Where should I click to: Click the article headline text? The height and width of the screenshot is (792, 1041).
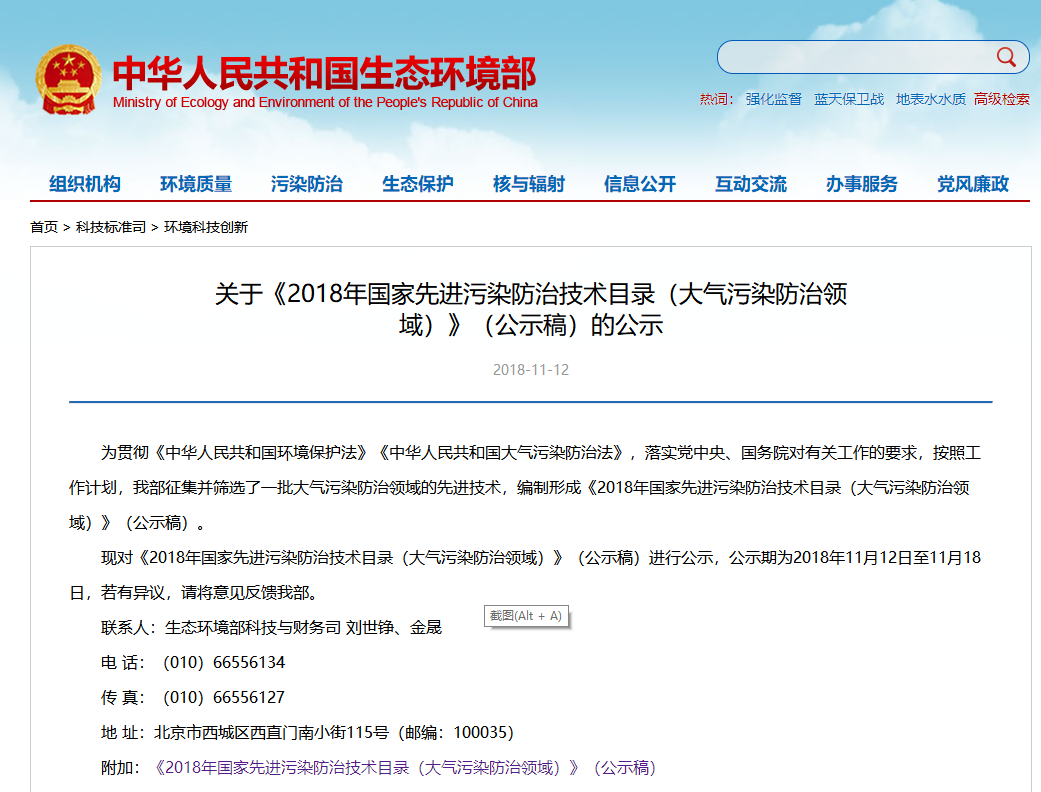tap(530, 309)
